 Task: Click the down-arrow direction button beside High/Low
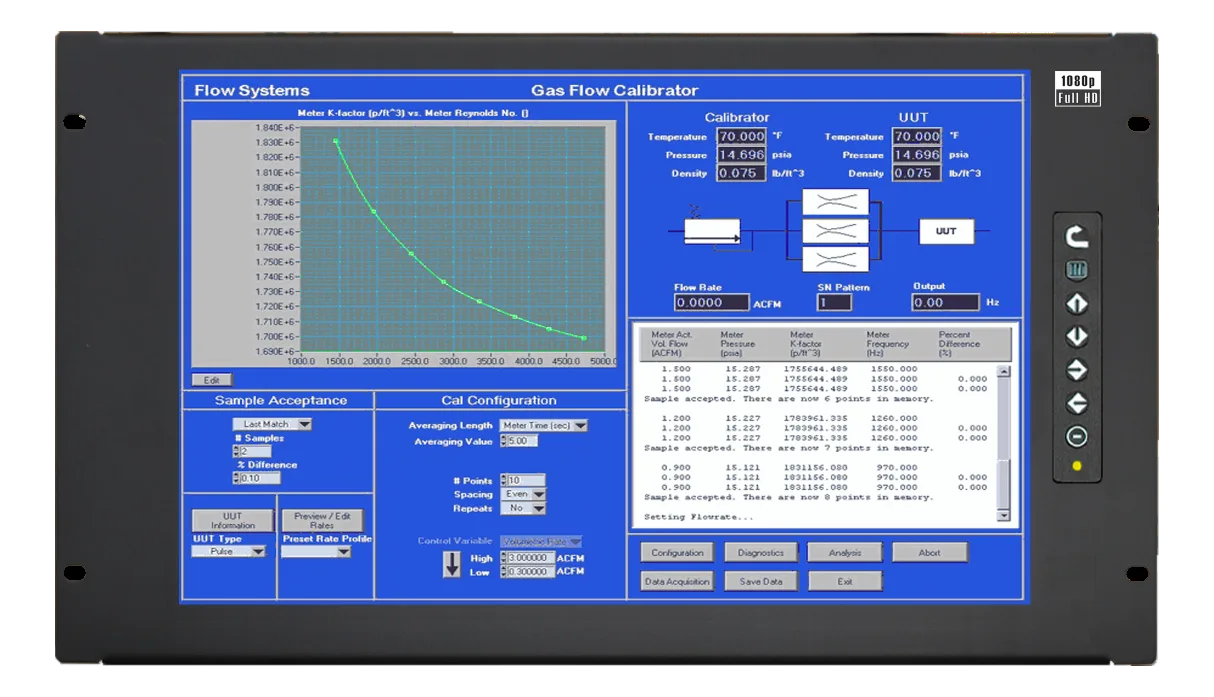pyautogui.click(x=452, y=564)
